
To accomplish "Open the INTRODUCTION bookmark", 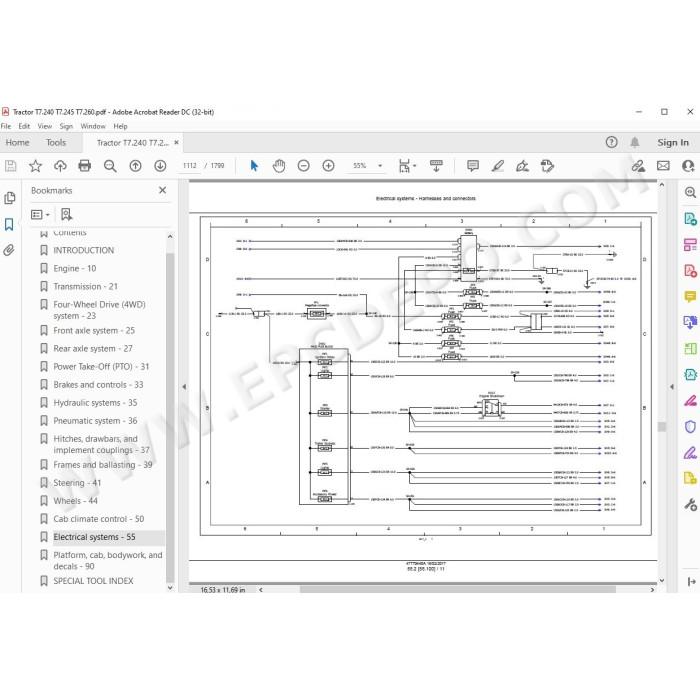I will click(83, 250).
